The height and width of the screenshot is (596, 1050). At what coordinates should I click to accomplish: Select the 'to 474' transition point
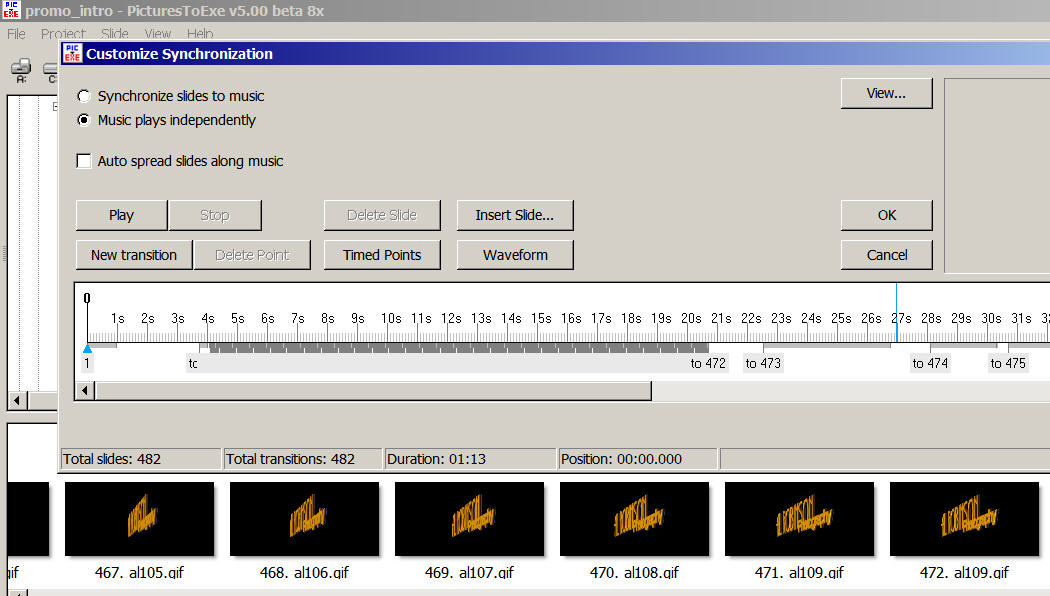tap(930, 363)
